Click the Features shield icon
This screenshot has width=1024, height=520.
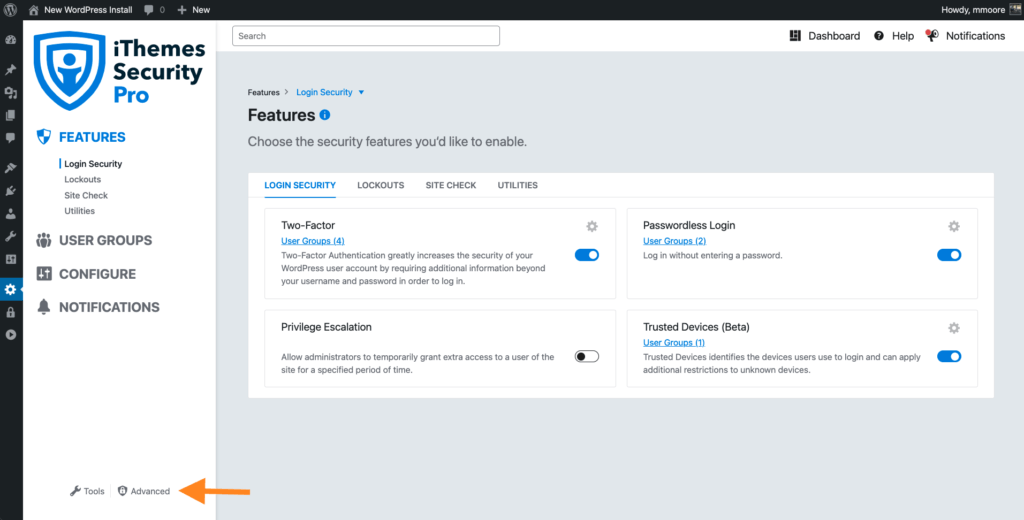44,137
